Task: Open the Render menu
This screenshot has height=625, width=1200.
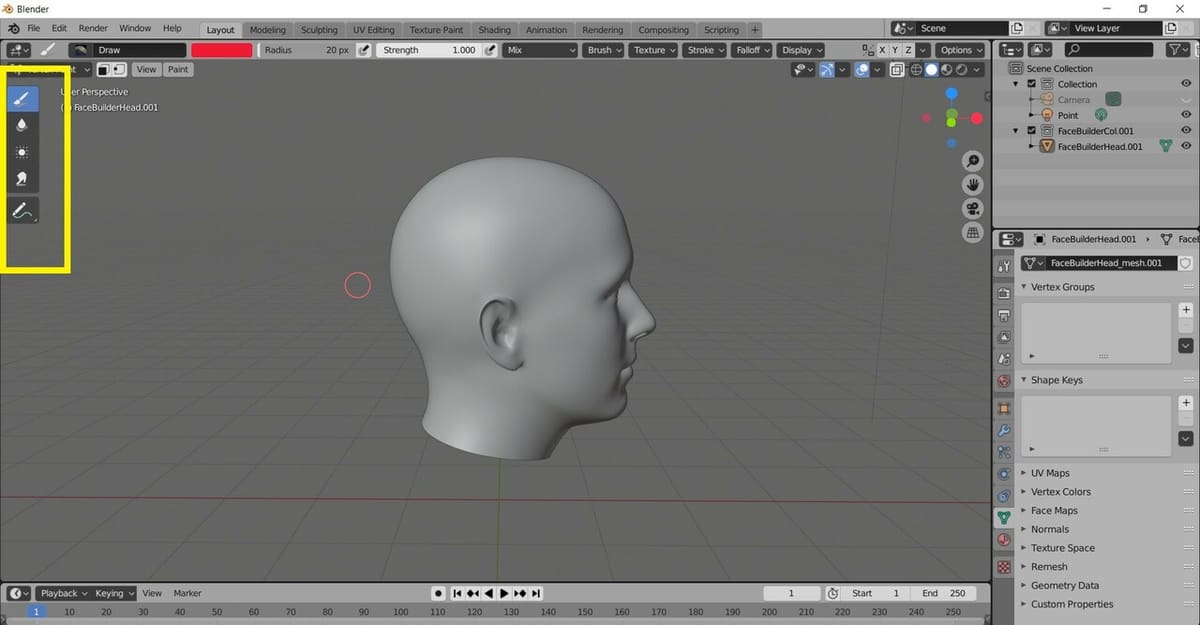Action: tap(93, 29)
